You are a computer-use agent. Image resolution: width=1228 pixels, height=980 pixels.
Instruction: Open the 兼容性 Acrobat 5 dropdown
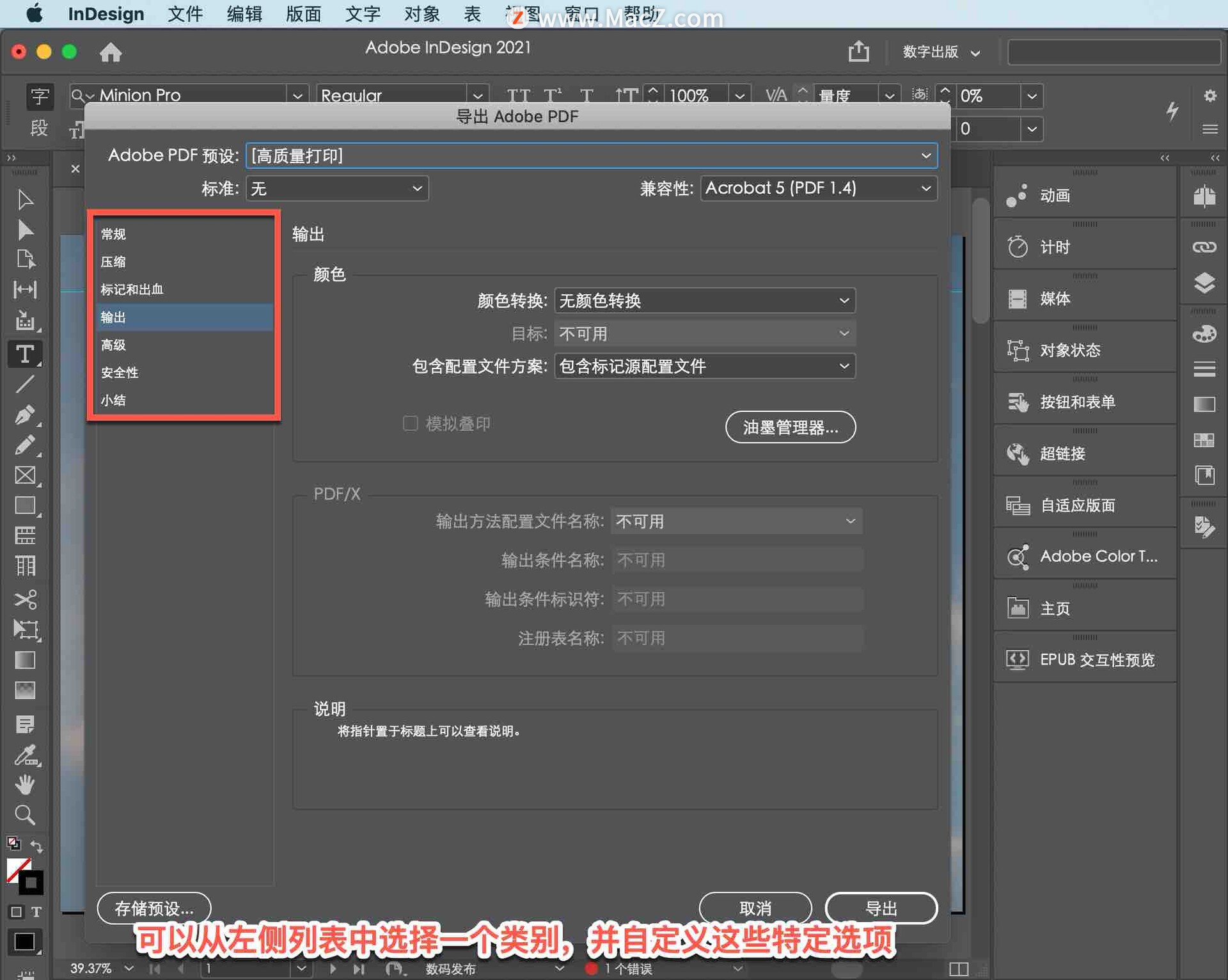[819, 188]
